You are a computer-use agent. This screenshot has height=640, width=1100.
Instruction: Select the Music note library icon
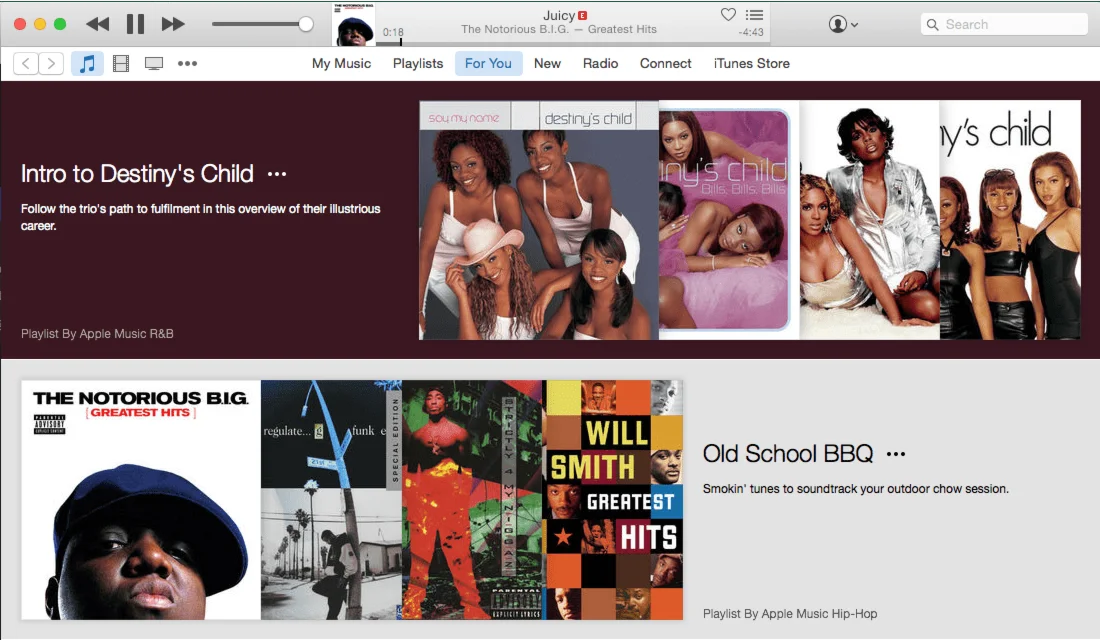tap(87, 63)
